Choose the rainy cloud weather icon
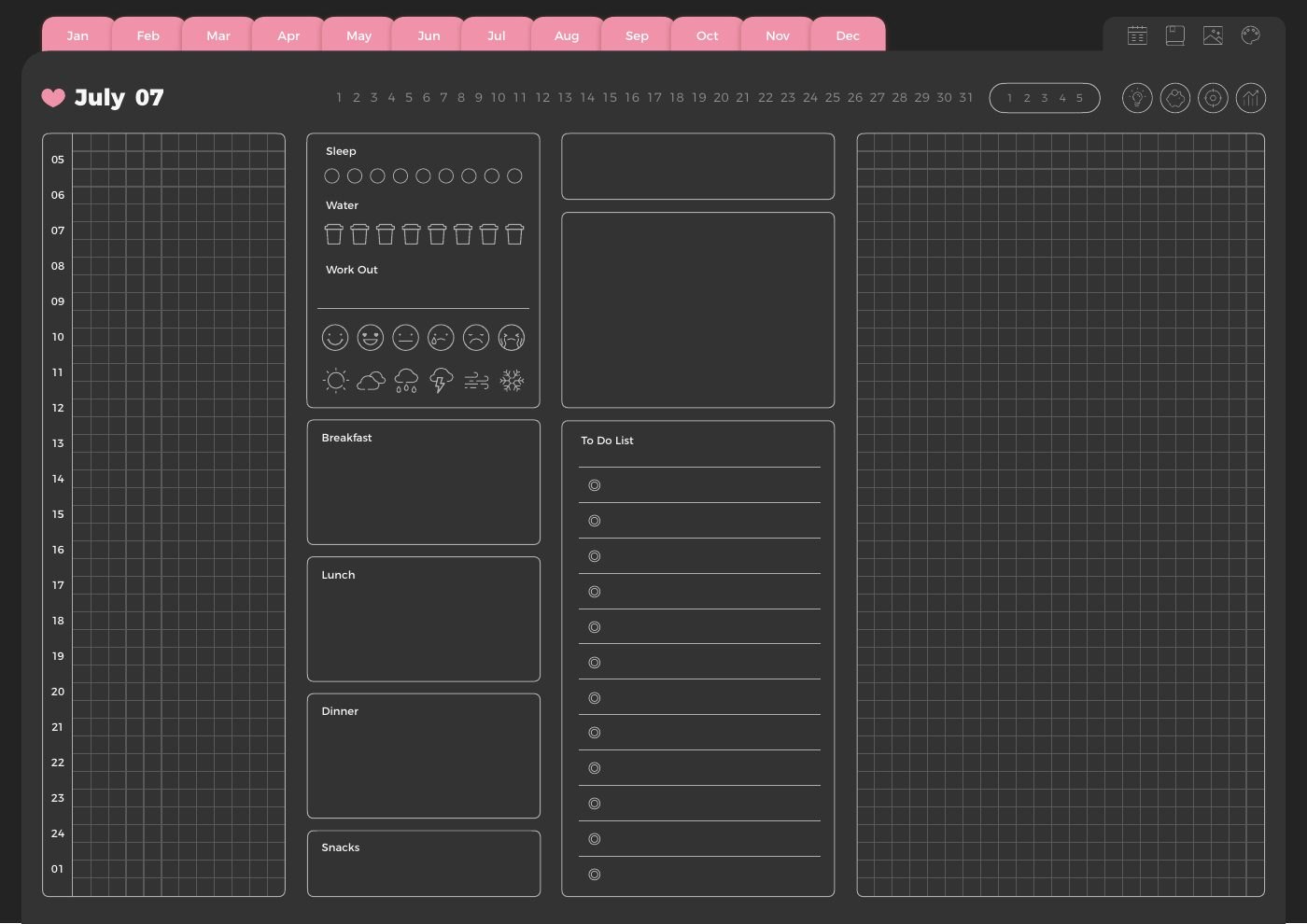 point(406,381)
